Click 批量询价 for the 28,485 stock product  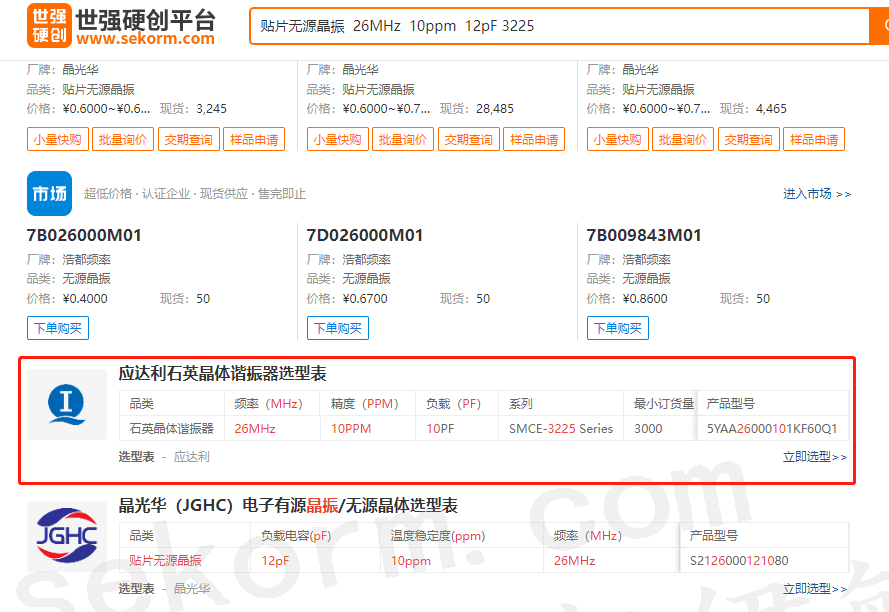403,140
